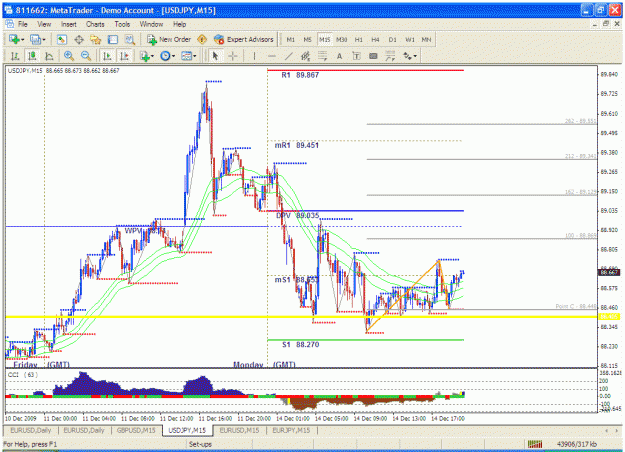Screen dimensions: 625x452
Task: Expand the New Chart dropdown arrow
Action: pyautogui.click(x=23, y=39)
